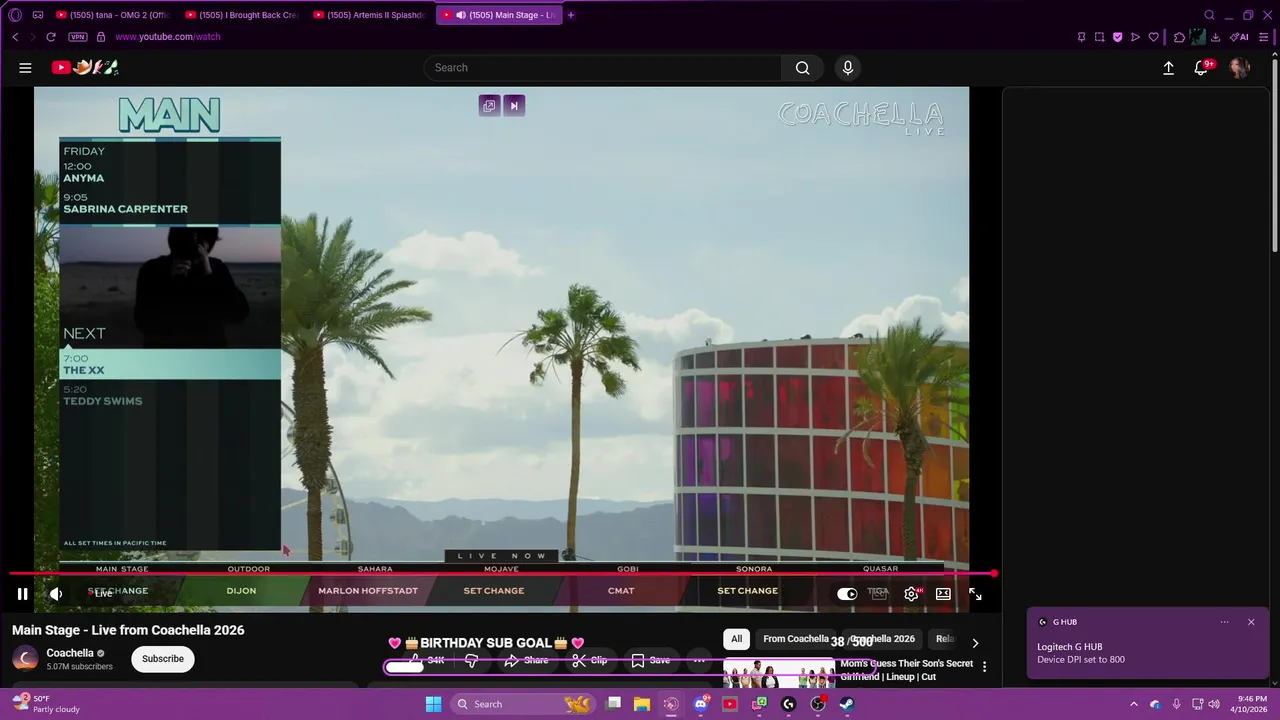Image resolution: width=1280 pixels, height=720 pixels.
Task: Enter fullscreen for the video
Action: click(x=975, y=594)
